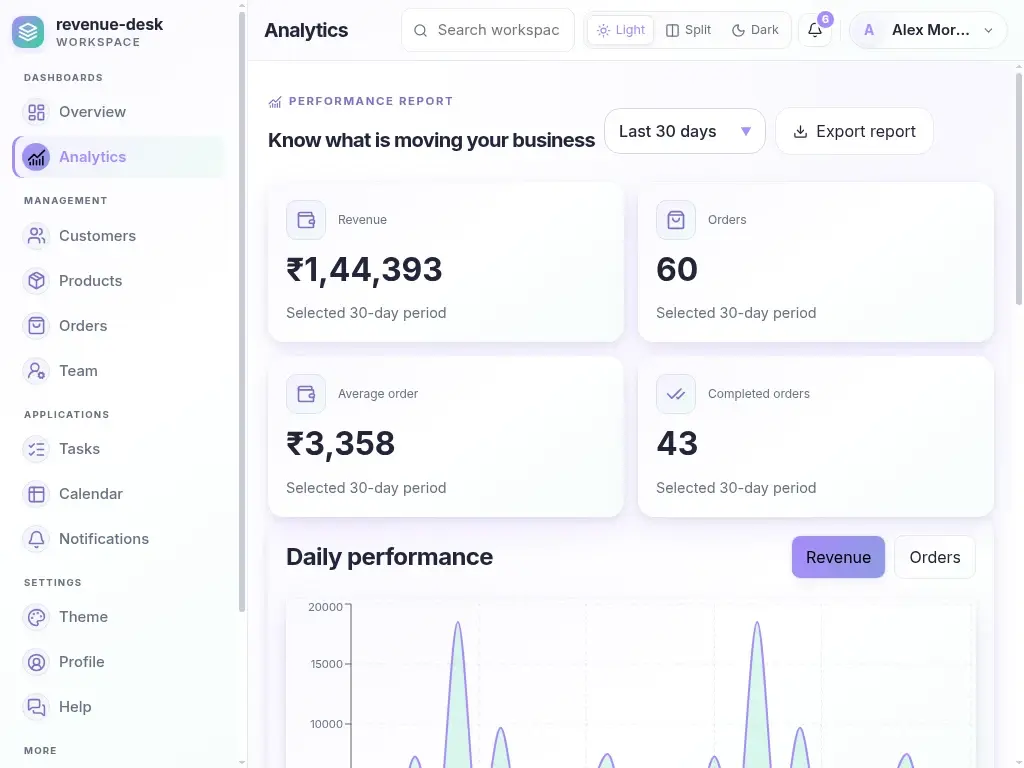Click the Products box icon
Screen dimensions: 1024x768
click(37, 281)
